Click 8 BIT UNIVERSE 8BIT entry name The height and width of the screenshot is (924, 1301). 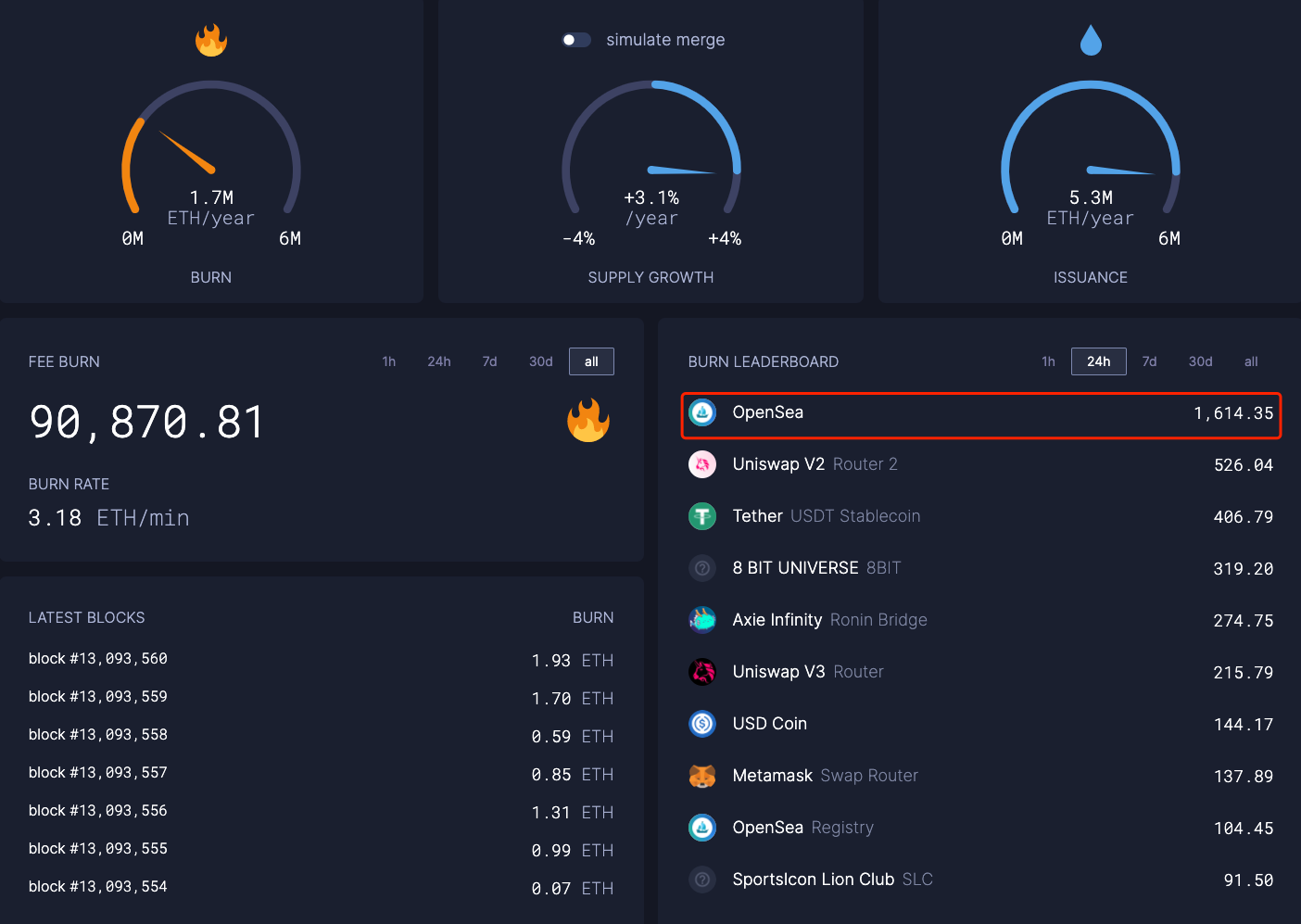pyautogui.click(x=817, y=568)
